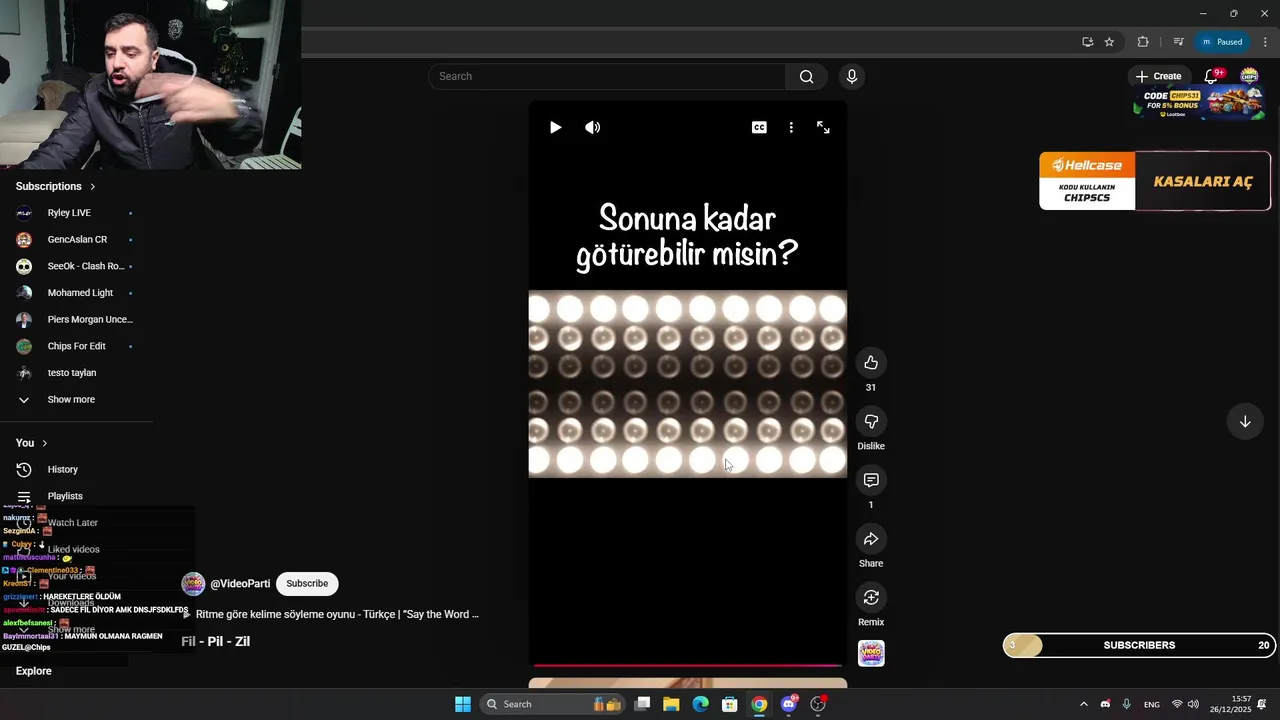The width and height of the screenshot is (1280, 720).
Task: Subscribe to @VideoParti
Action: 307,584
